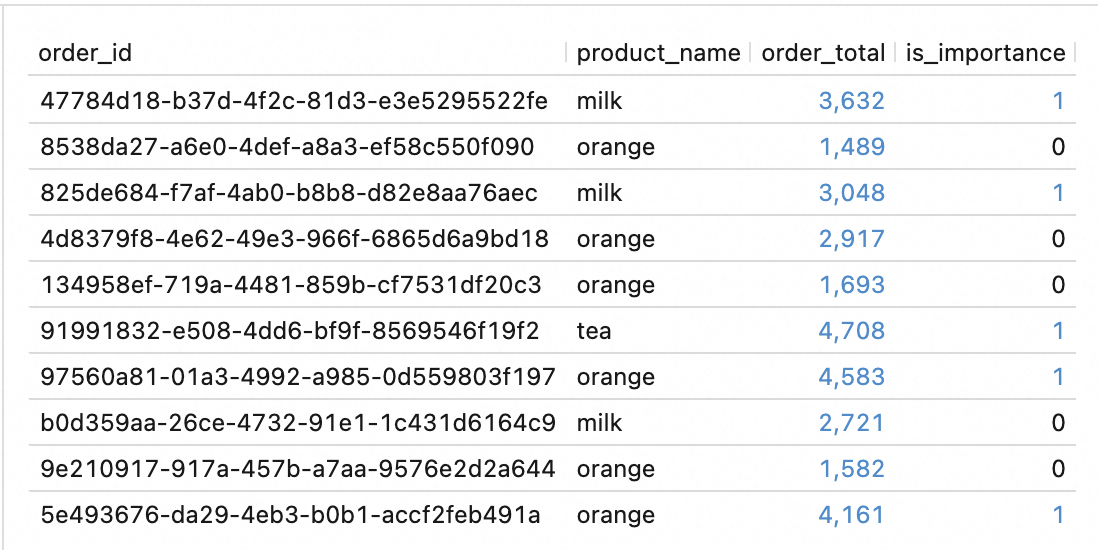Screen dimensions: 1098x550
Task: Click the order total value 1,489
Action: 851,147
